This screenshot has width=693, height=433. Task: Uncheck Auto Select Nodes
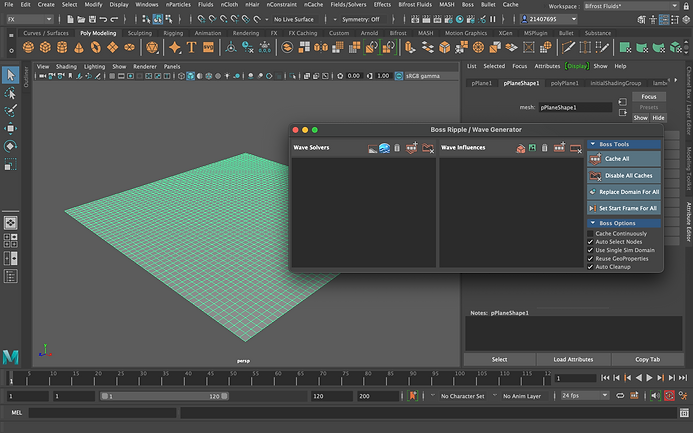(590, 242)
